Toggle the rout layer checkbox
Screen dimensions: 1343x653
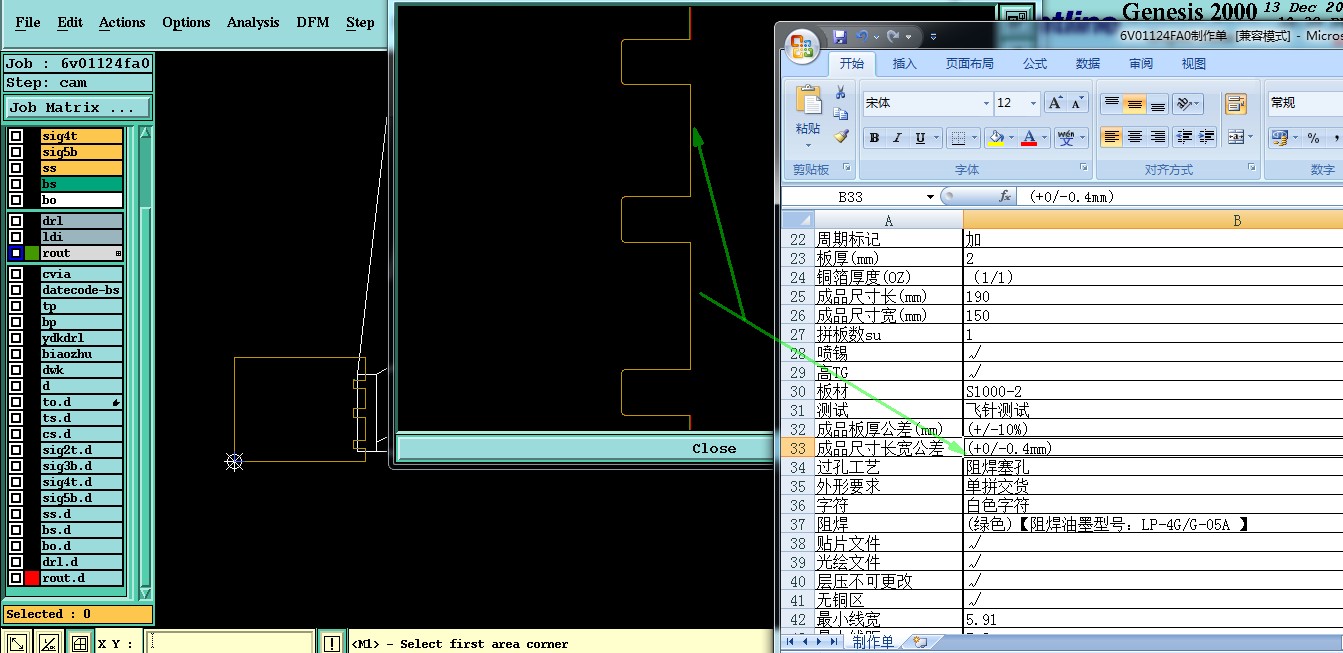[x=16, y=253]
